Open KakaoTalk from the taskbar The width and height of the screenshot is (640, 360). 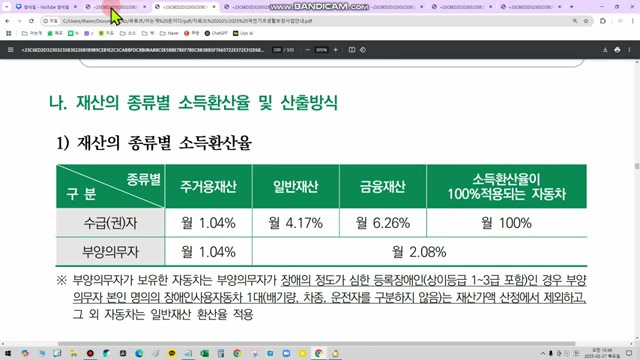(172, 353)
